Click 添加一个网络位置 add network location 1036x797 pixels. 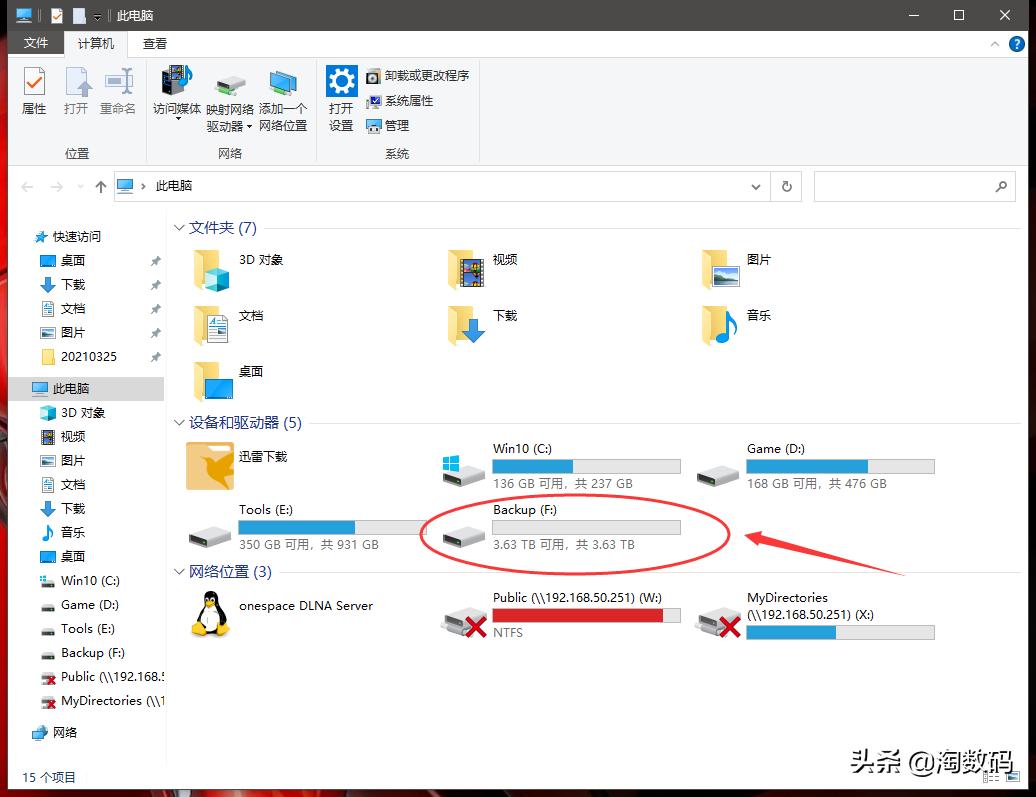click(x=283, y=100)
